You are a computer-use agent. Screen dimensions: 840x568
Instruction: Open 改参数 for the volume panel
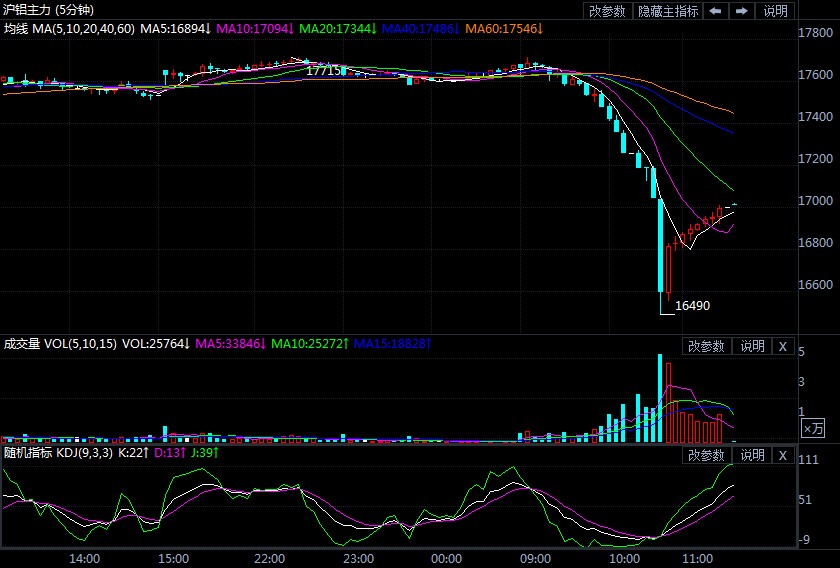click(706, 346)
